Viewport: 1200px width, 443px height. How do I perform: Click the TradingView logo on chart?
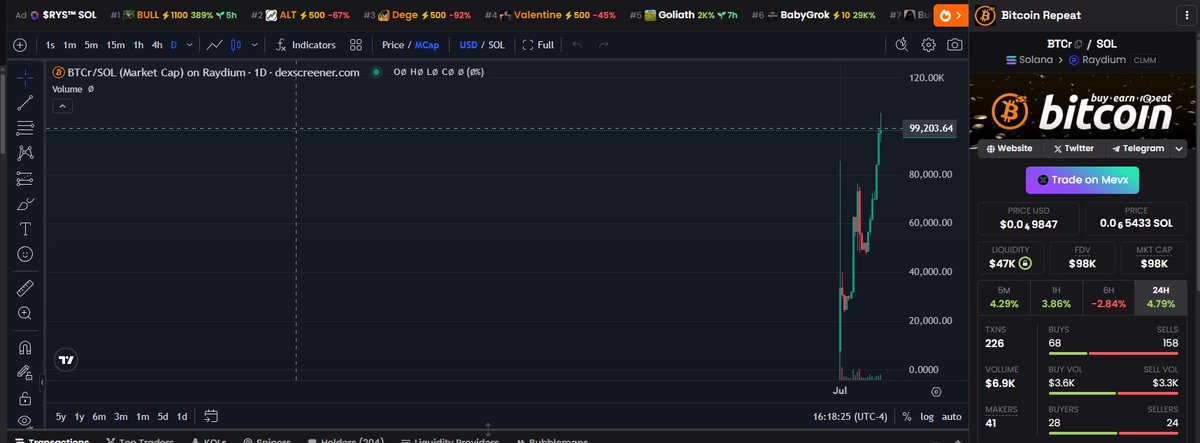(67, 360)
